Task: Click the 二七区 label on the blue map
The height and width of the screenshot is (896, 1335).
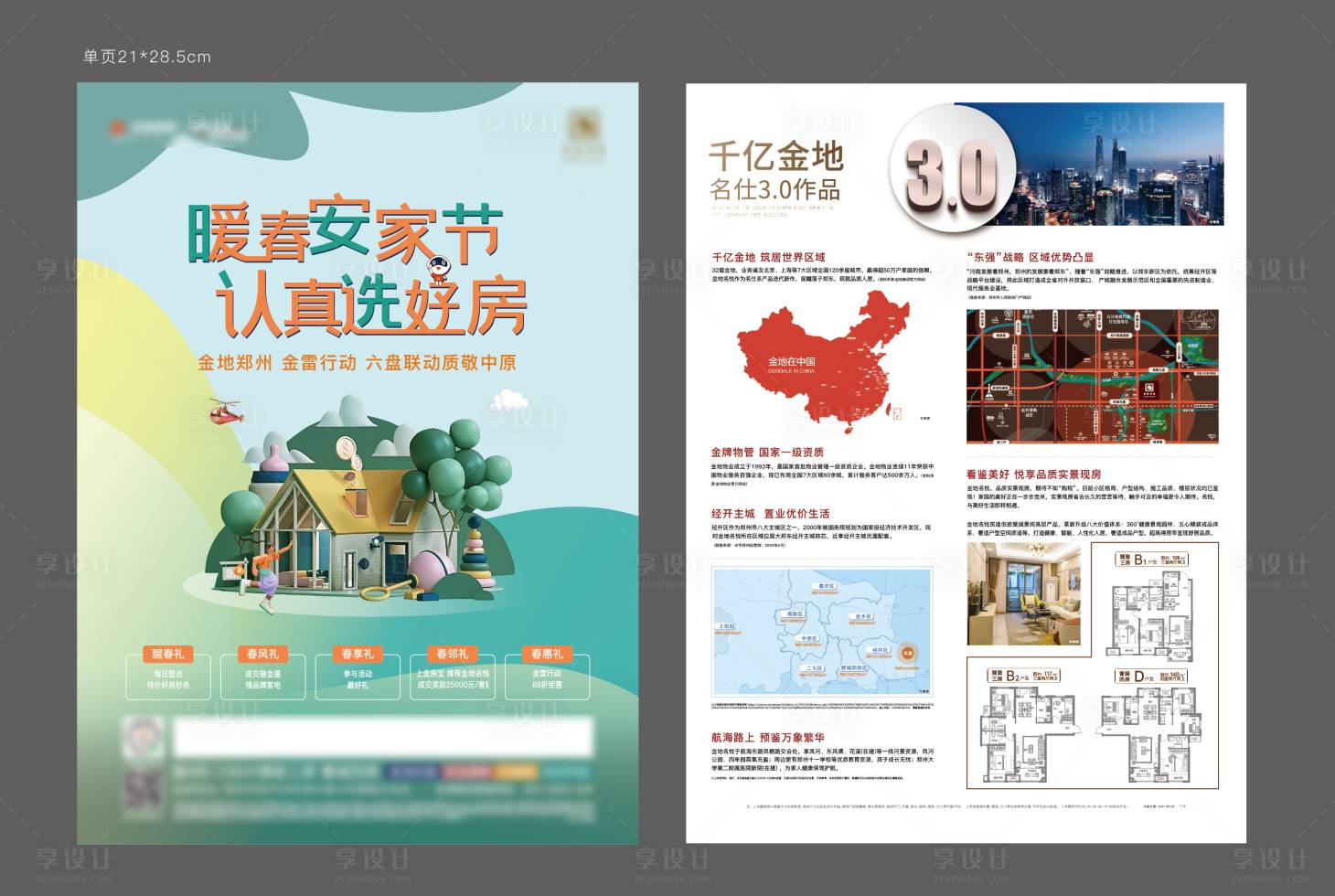Action: click(814, 668)
